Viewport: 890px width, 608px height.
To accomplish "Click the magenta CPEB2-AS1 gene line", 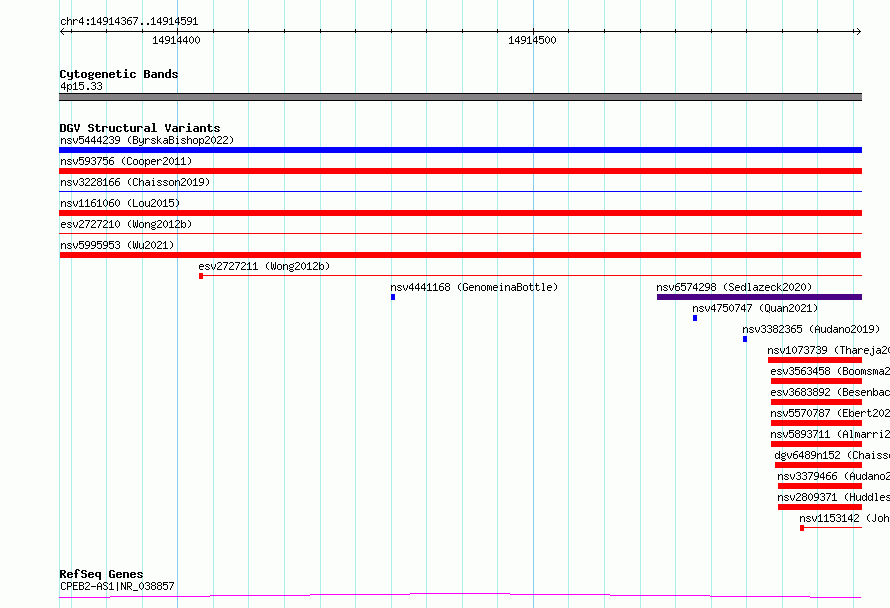I will point(460,596).
